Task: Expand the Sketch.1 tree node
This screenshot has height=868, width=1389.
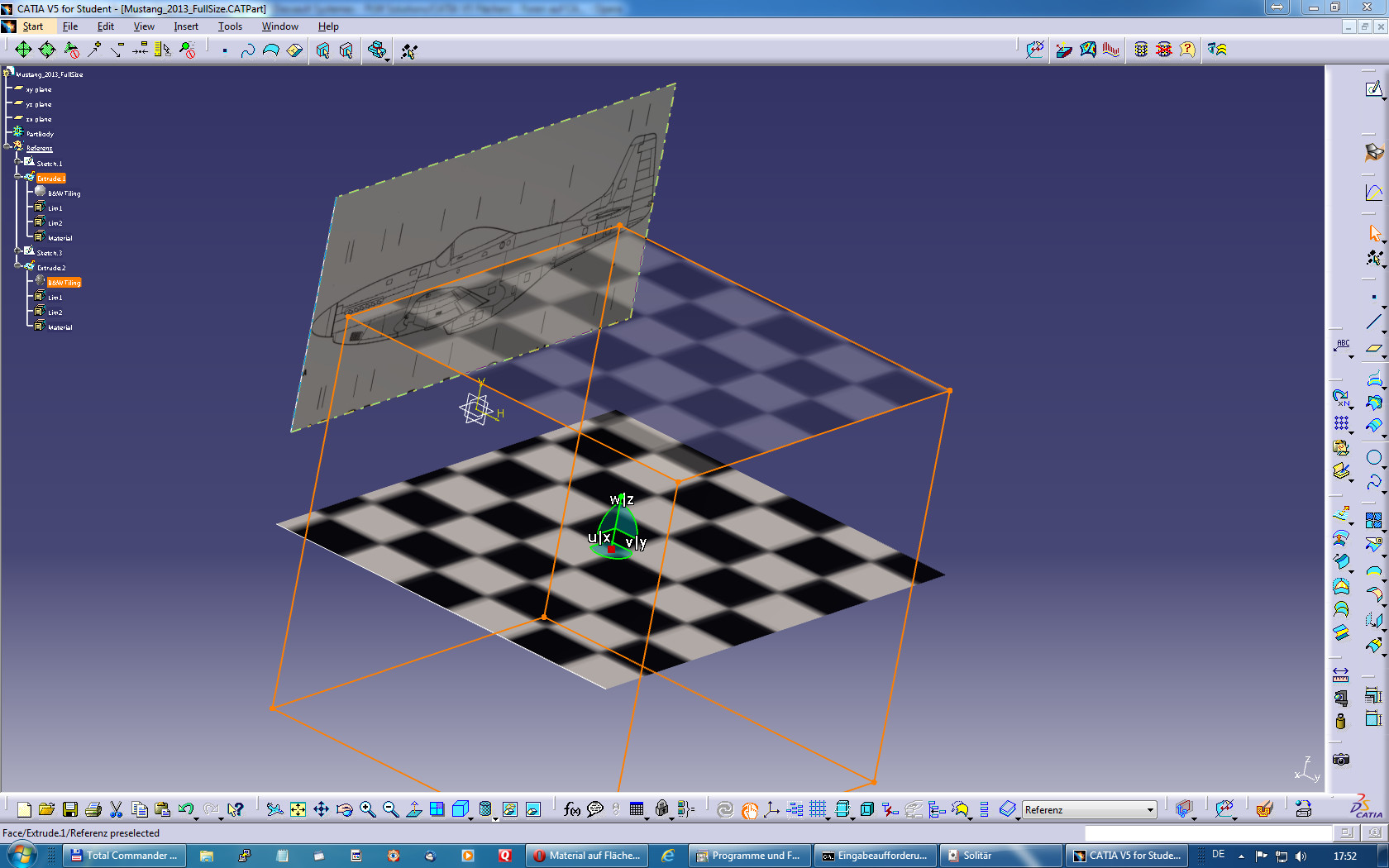Action: tap(18, 161)
